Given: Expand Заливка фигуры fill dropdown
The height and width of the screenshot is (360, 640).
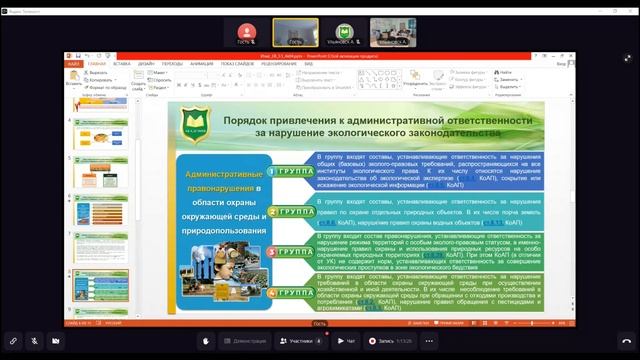Looking at the screenshot, I should pos(468,72).
